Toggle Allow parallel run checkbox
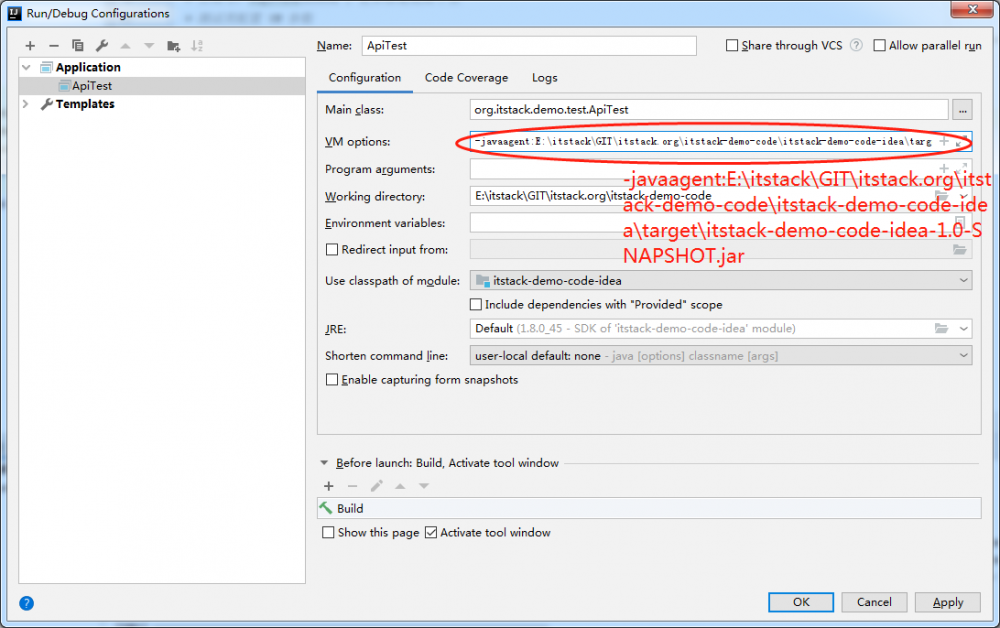Viewport: 1000px width, 628px height. click(879, 45)
